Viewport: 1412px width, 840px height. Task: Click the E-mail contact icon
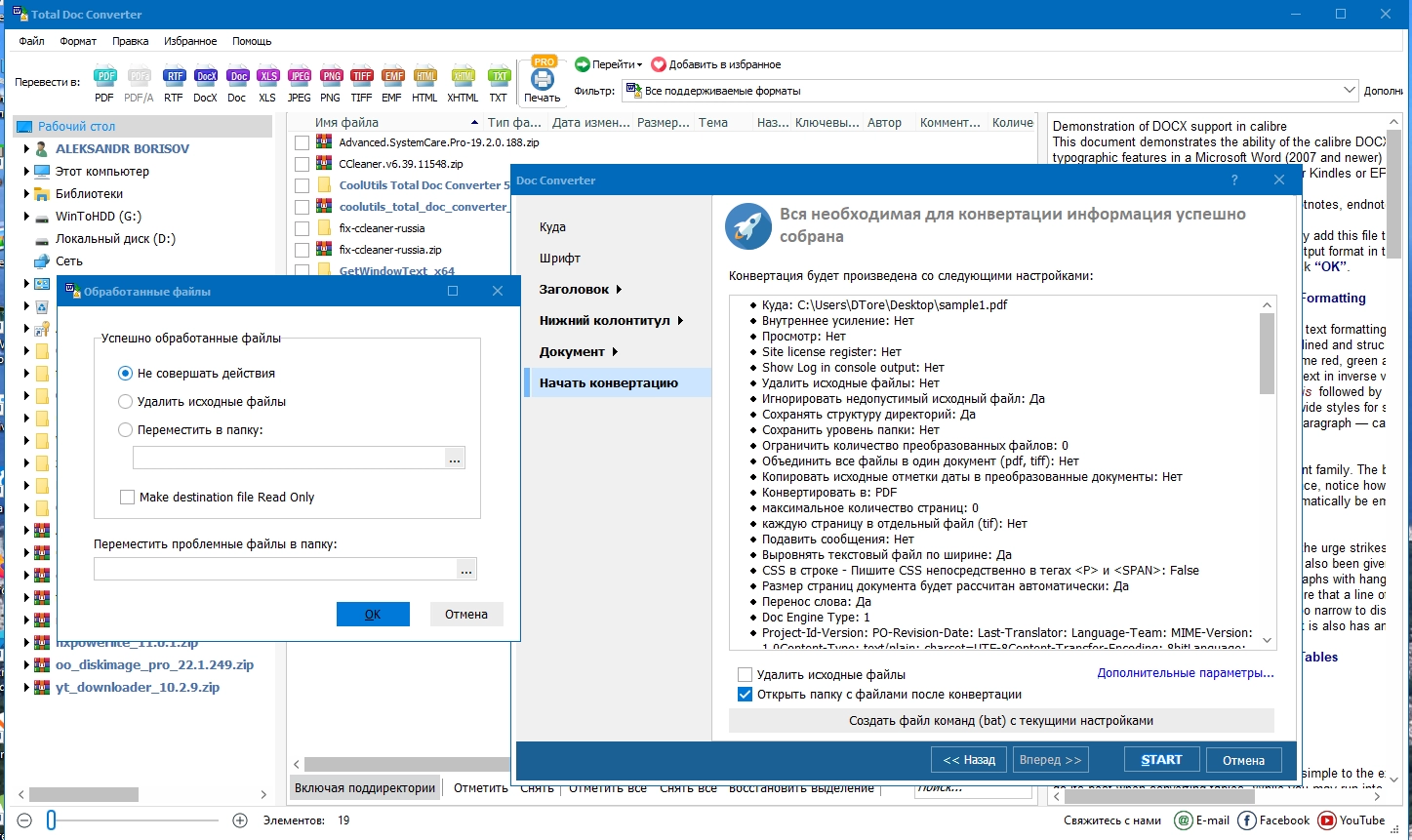pos(1184,820)
